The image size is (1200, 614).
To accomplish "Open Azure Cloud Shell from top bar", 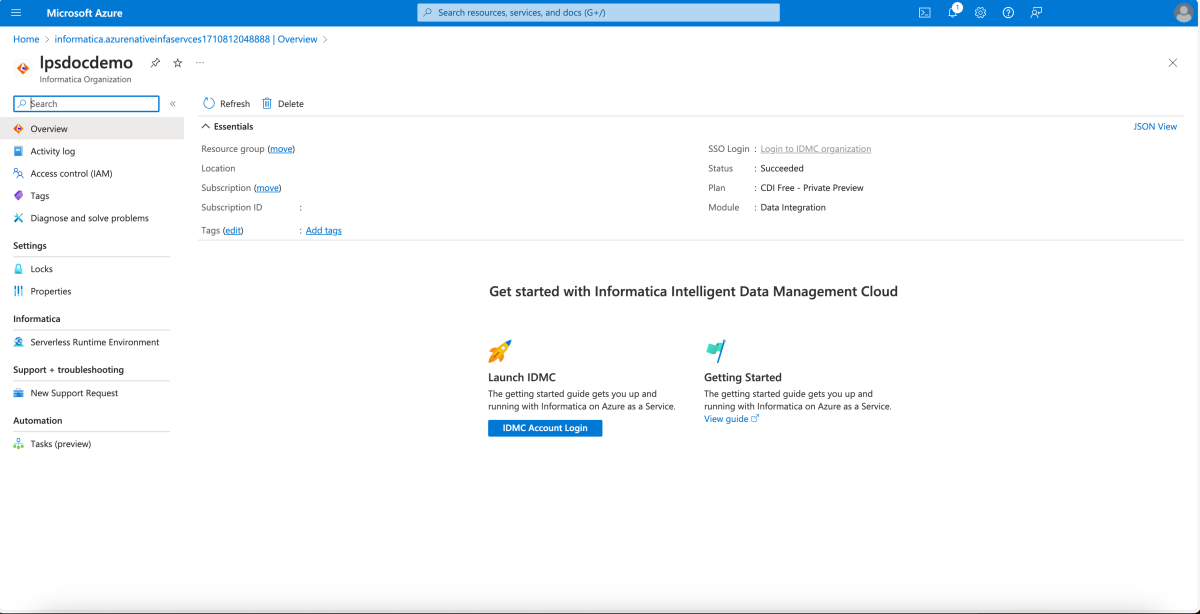I will coord(924,12).
